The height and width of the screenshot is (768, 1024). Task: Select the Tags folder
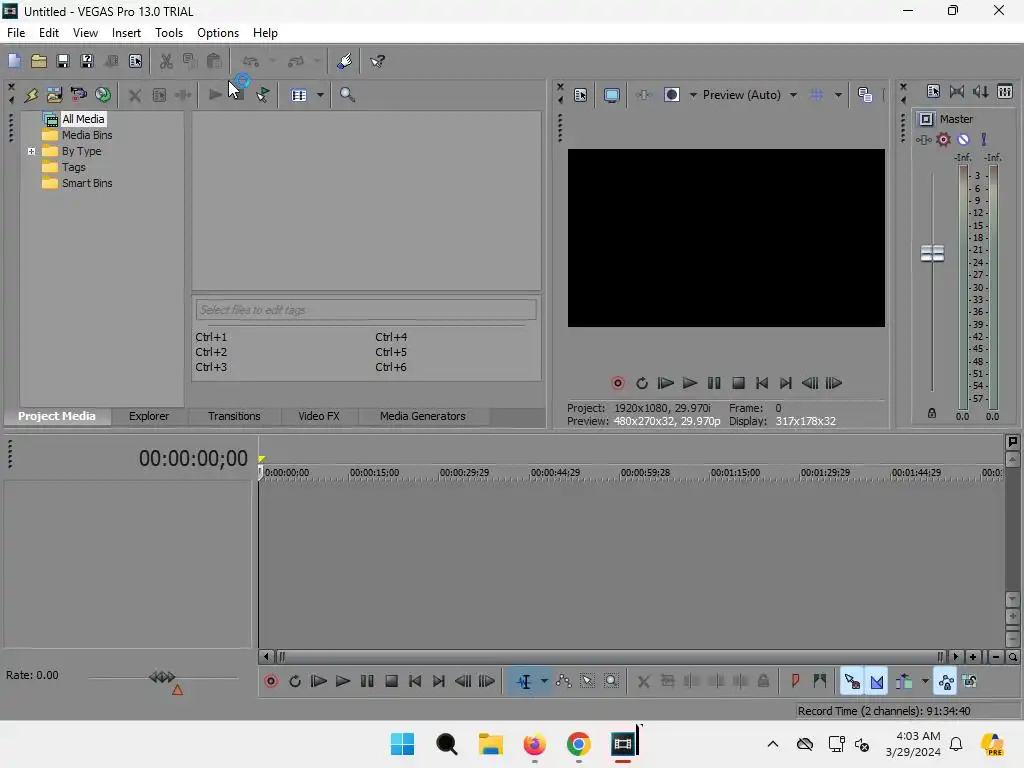pos(73,167)
